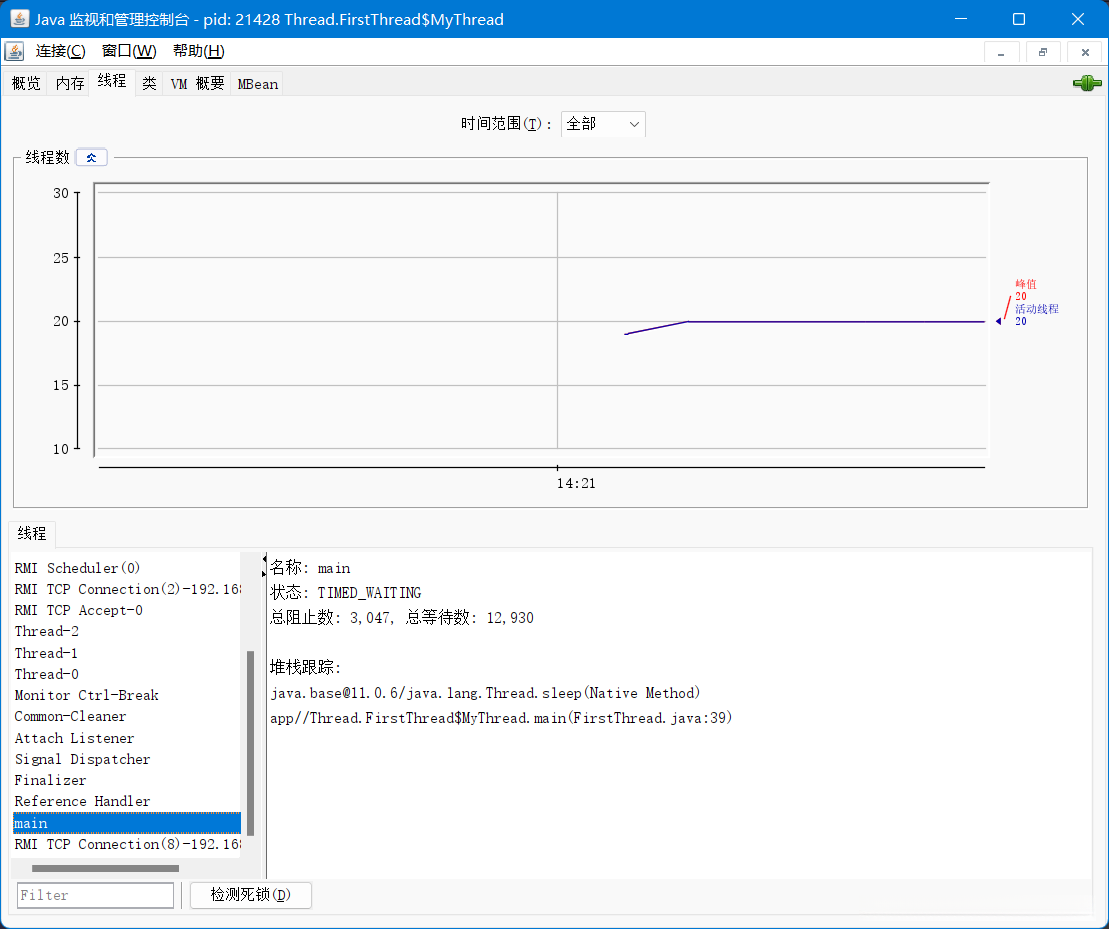Restore the inner window frame button
1109x929 pixels.
tap(1043, 52)
